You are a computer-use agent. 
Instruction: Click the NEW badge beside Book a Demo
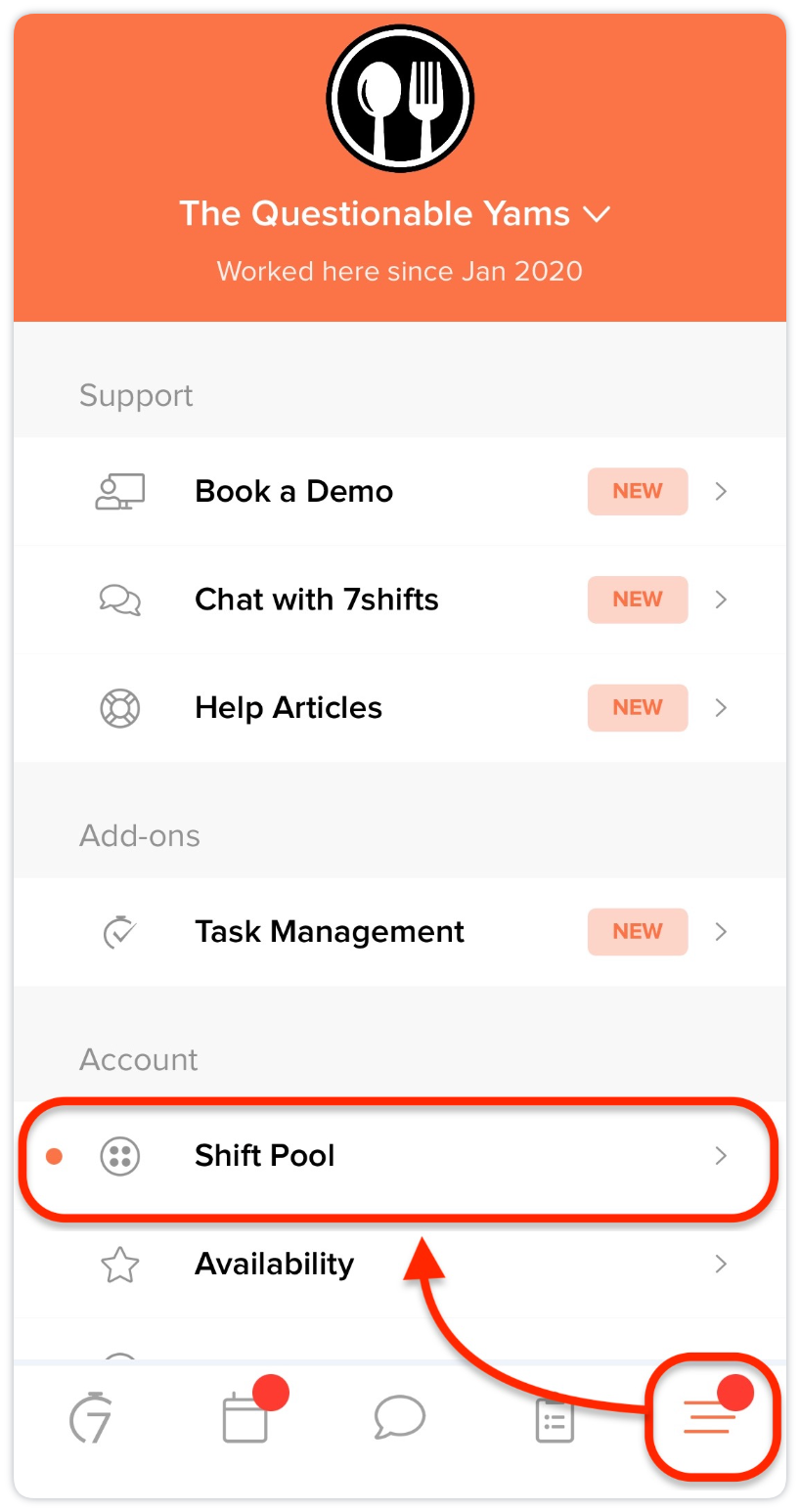(x=638, y=491)
